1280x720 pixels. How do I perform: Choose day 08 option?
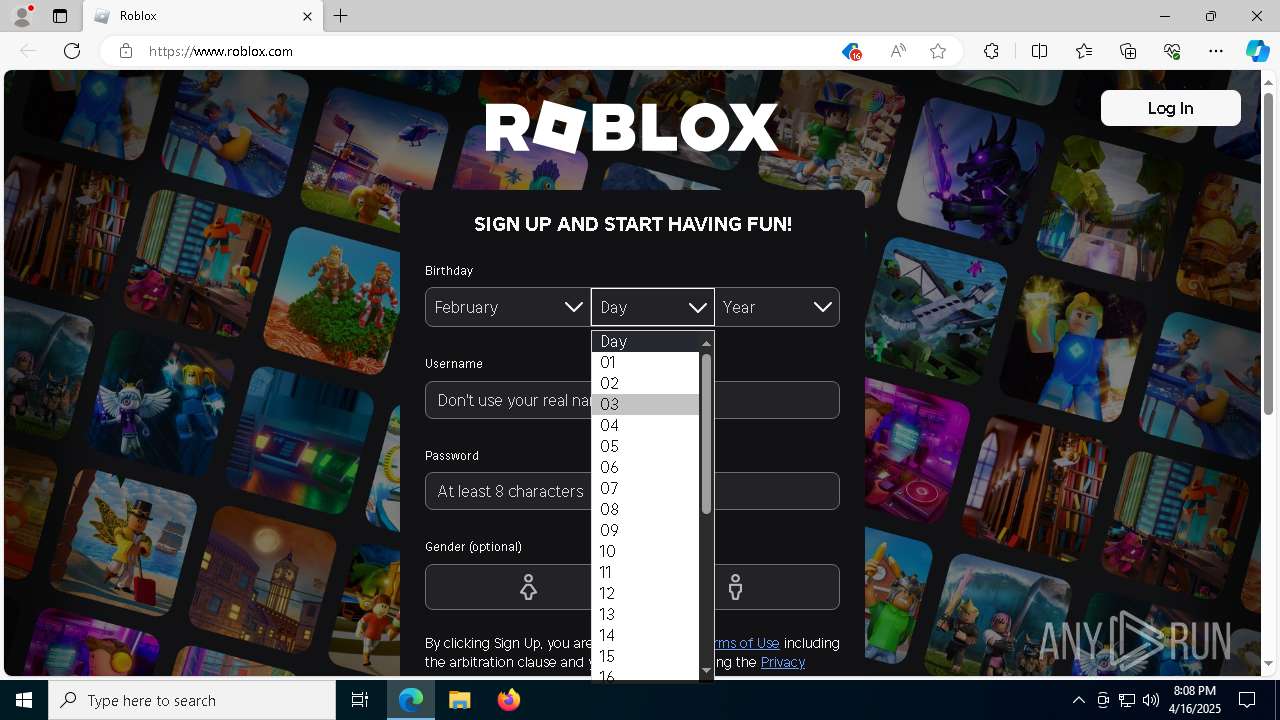[645, 509]
